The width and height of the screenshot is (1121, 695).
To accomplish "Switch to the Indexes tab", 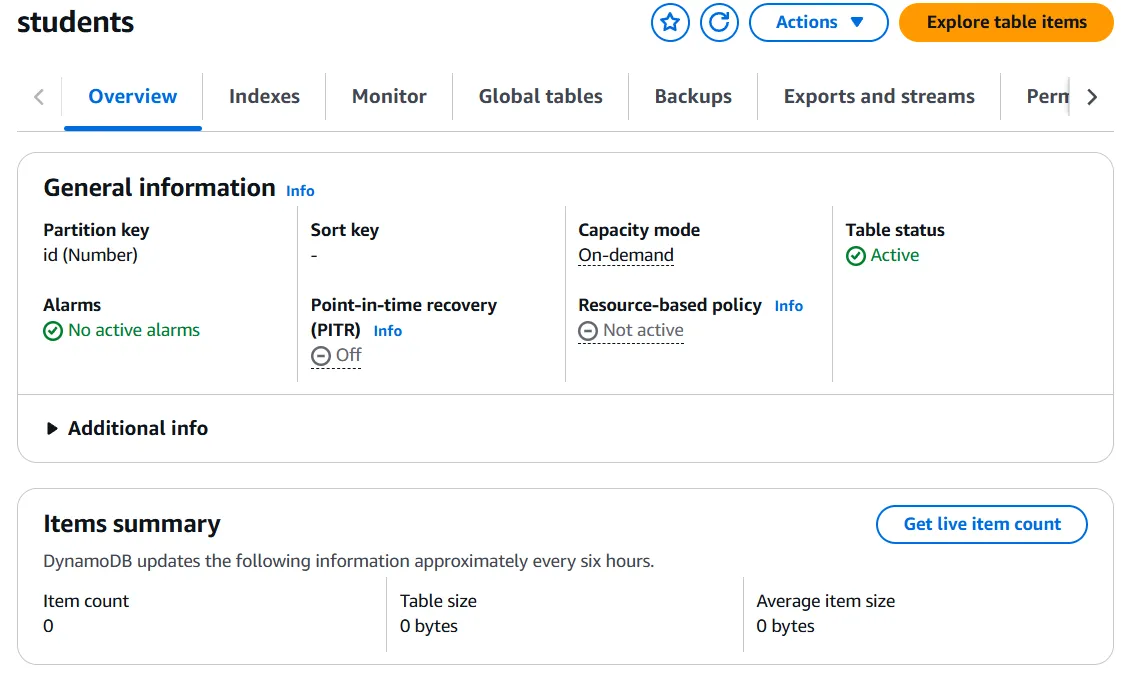I will tap(264, 96).
